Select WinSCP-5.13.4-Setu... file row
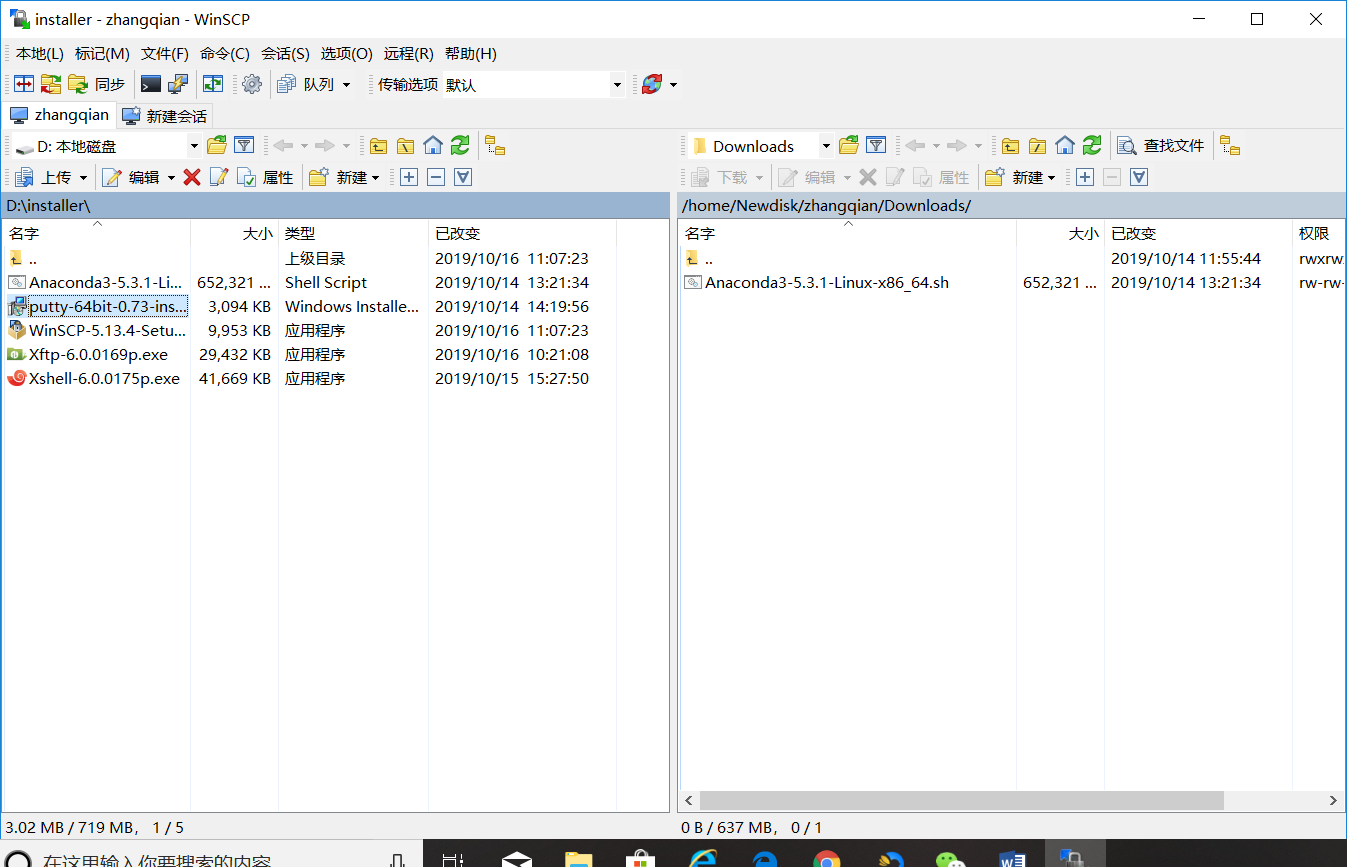The image size is (1347, 867). pos(98,330)
